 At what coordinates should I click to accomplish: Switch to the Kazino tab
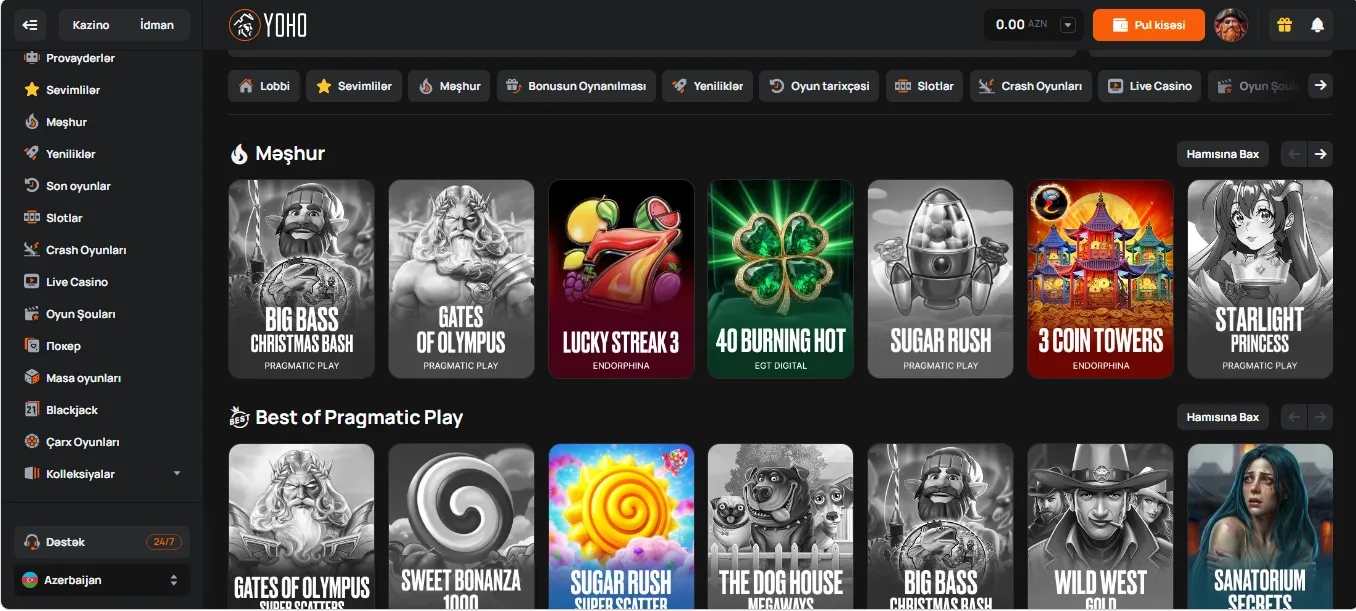[x=91, y=25]
